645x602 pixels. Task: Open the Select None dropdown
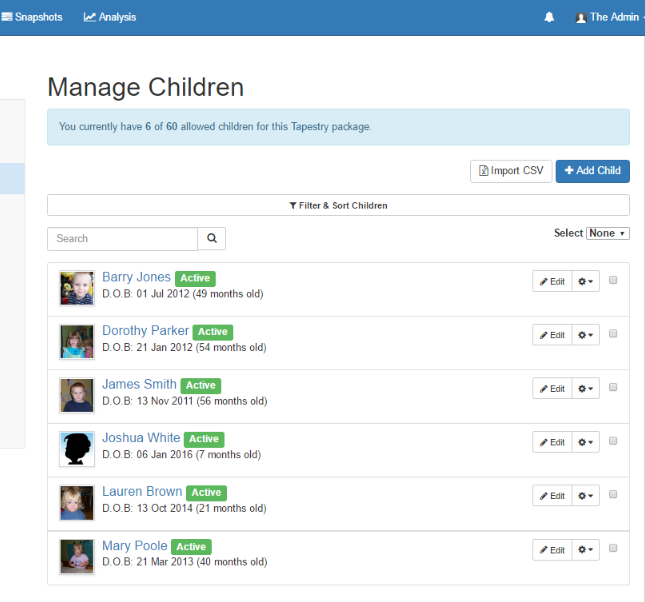pyautogui.click(x=608, y=233)
